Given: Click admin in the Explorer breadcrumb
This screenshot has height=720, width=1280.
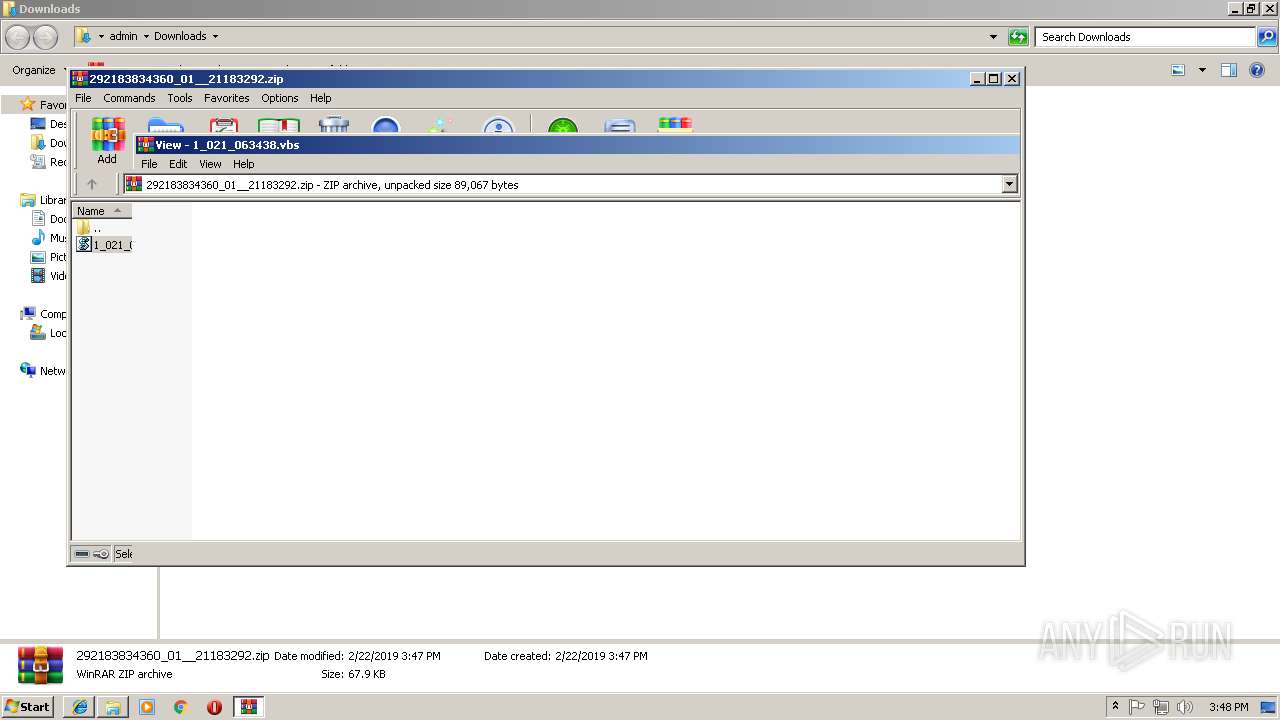Looking at the screenshot, I should (x=123, y=36).
